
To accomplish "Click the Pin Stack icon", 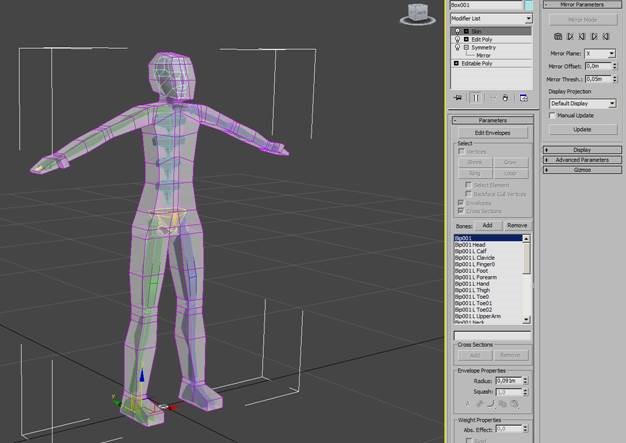I will pyautogui.click(x=458, y=98).
